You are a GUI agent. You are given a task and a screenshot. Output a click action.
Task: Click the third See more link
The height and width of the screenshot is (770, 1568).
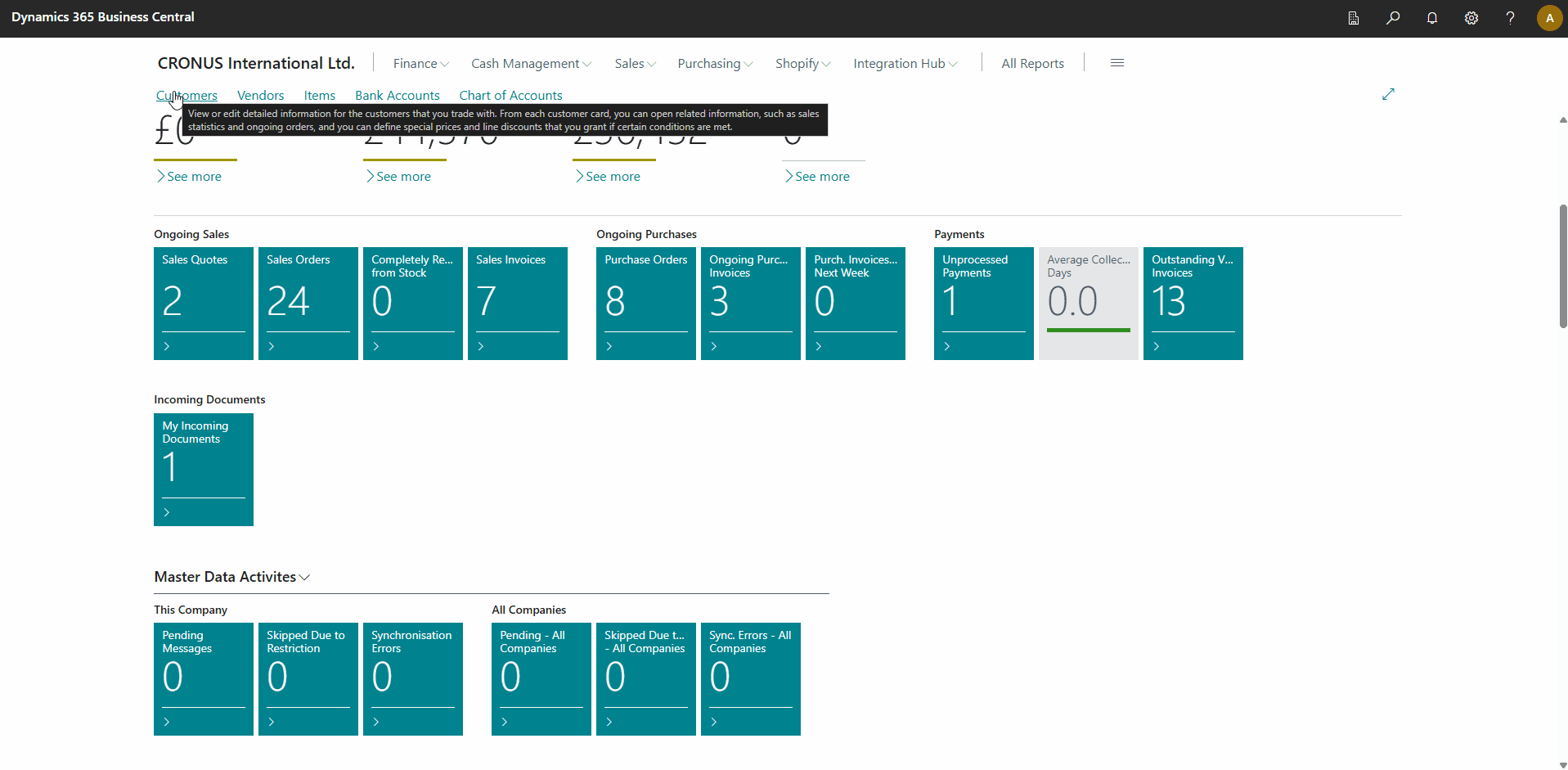(608, 176)
